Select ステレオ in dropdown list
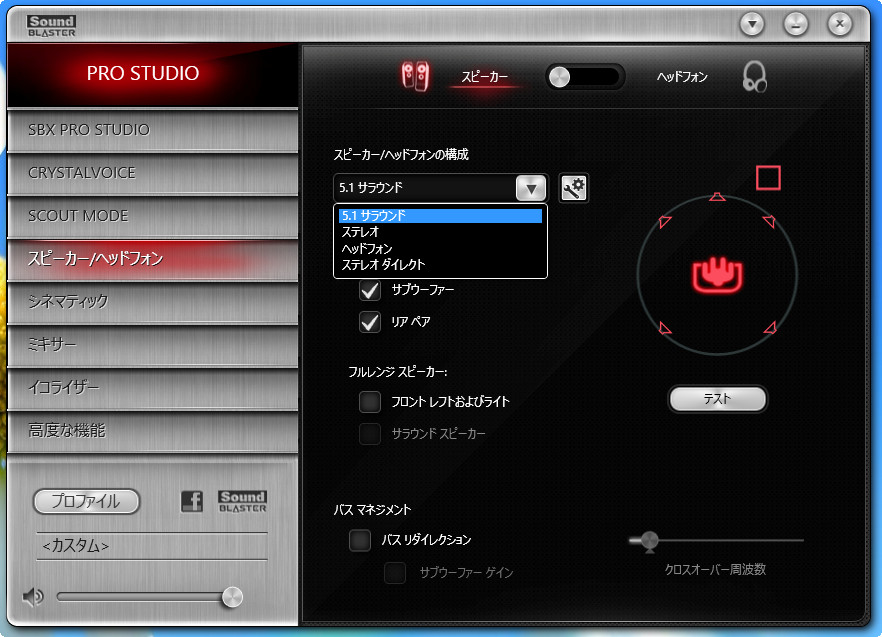This screenshot has width=882, height=637. 440,232
